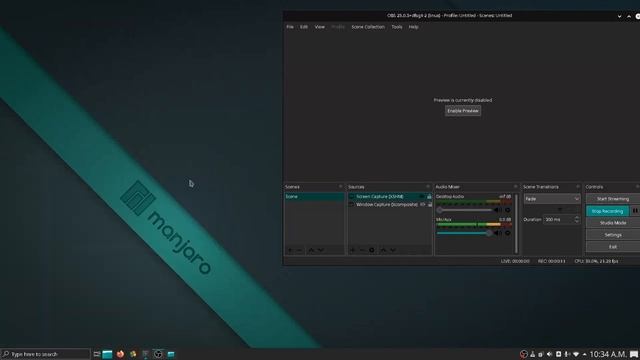Mute the Mic/Aux channel
This screenshot has height=360, width=640.
[498, 233]
